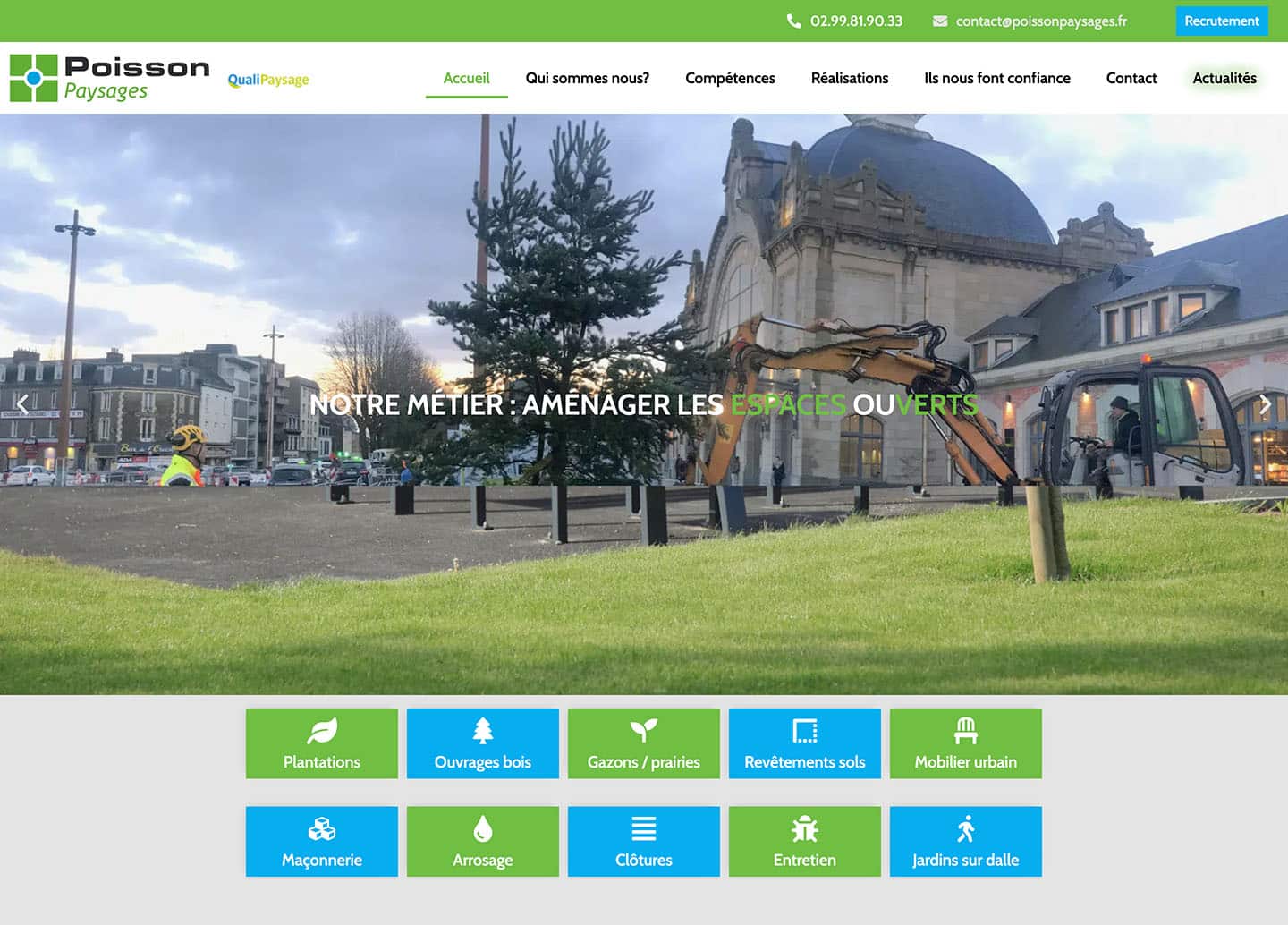
Task: Open Revêtements sols label link
Action: (x=805, y=762)
